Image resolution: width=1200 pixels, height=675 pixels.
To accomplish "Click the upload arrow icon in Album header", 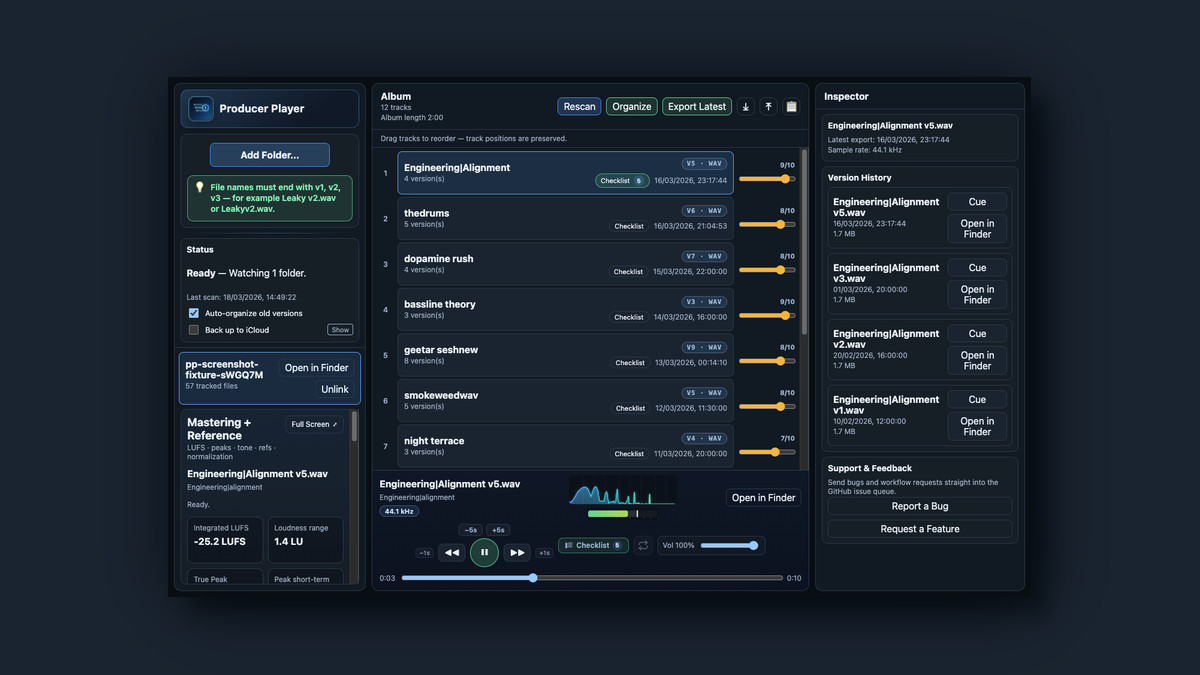I will click(x=769, y=107).
